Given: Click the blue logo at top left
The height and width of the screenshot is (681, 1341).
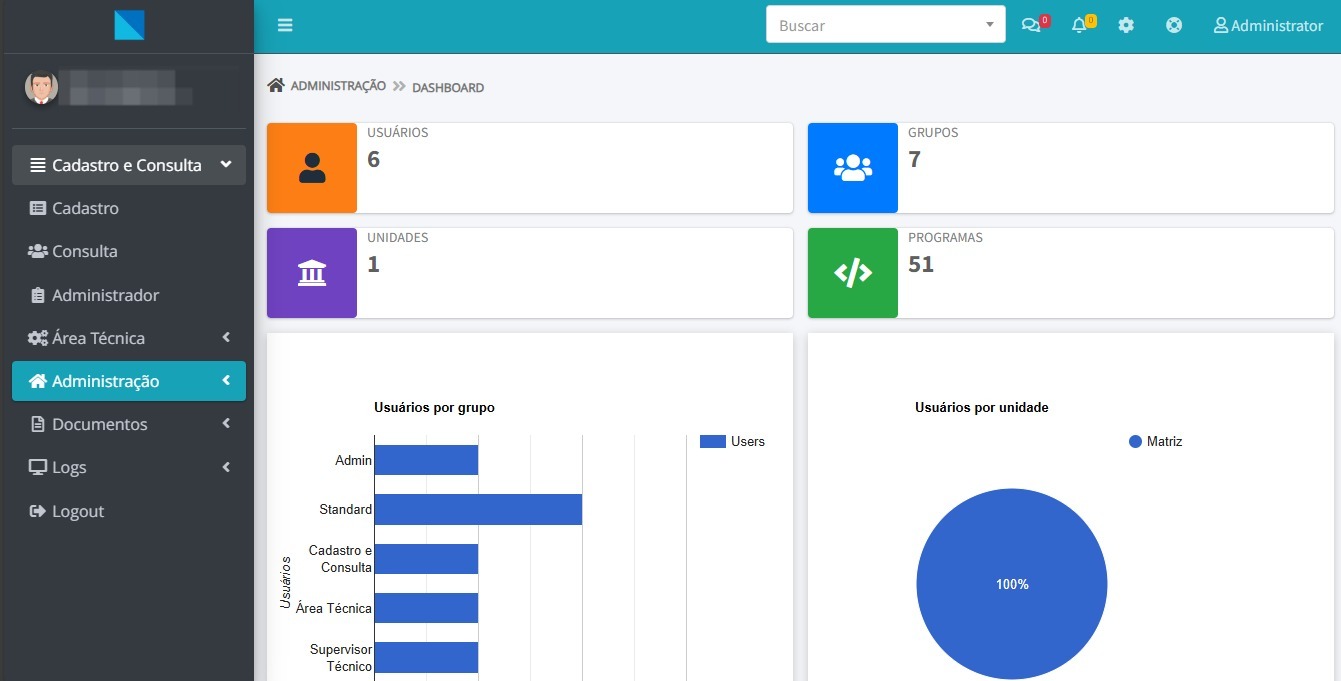Looking at the screenshot, I should [129, 25].
